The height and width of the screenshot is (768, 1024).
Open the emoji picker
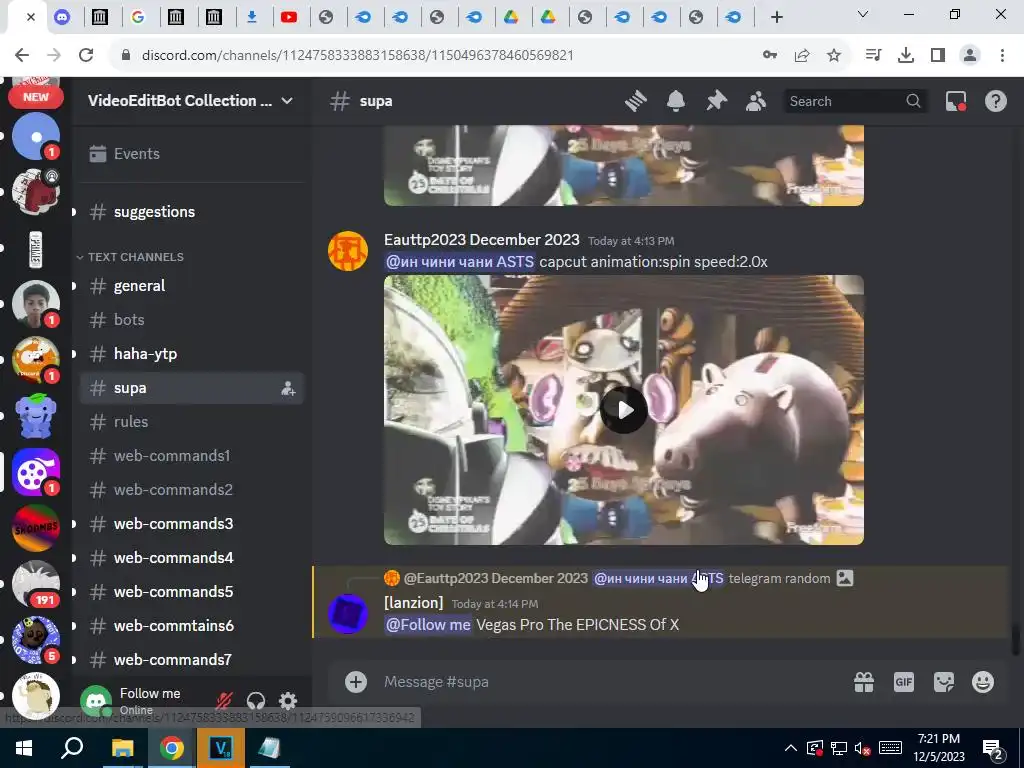point(983,682)
